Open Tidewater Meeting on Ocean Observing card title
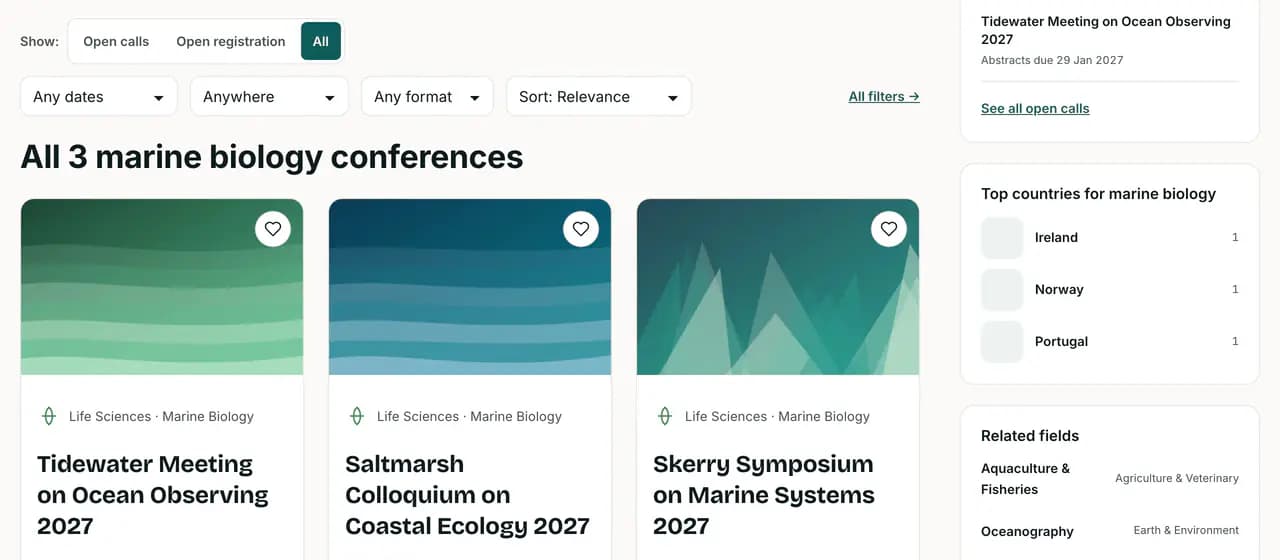This screenshot has height=560, width=1280. 153,495
